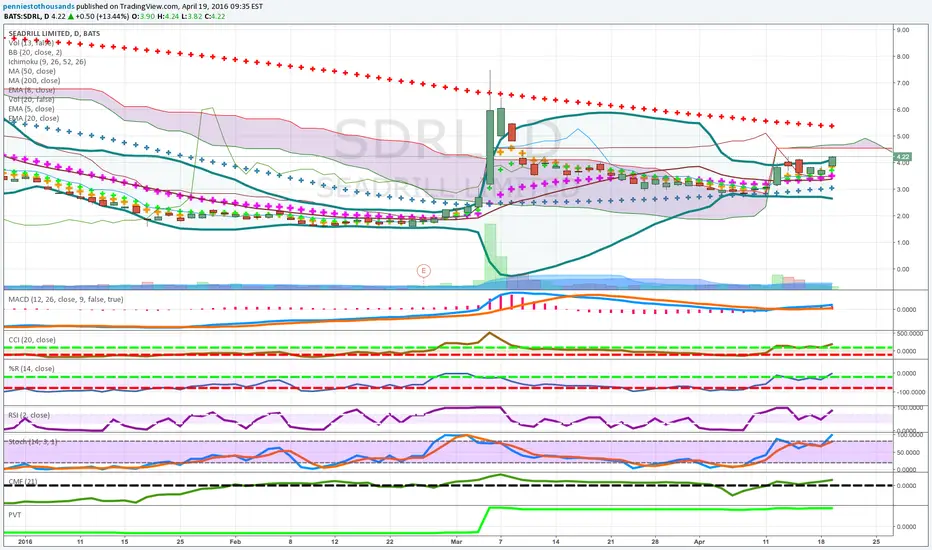The image size is (932, 550).
Task: Click the green up-arrow next to +0.50
Action: coord(70,16)
